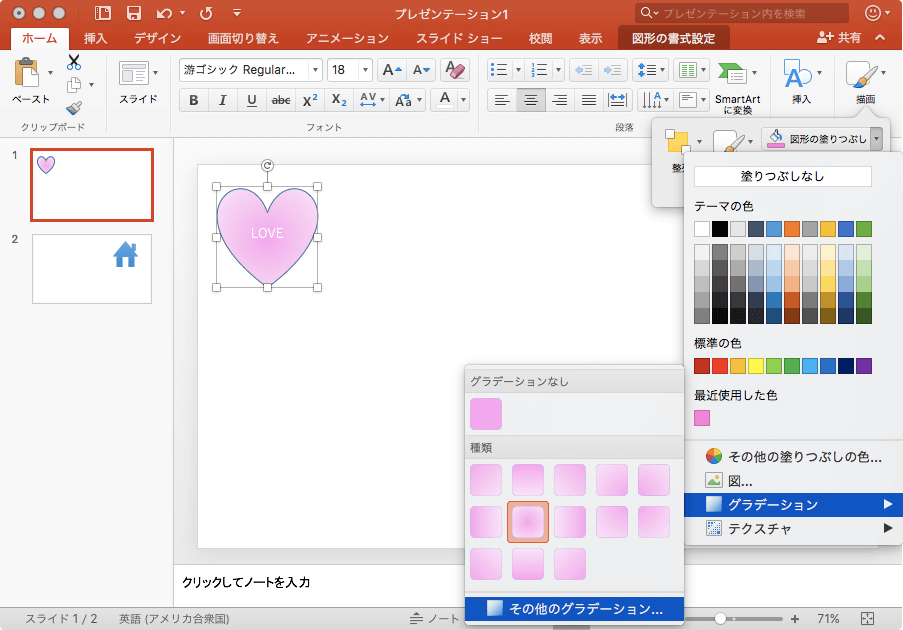Click the Increase Font Size icon
This screenshot has height=630, width=903.
(394, 70)
